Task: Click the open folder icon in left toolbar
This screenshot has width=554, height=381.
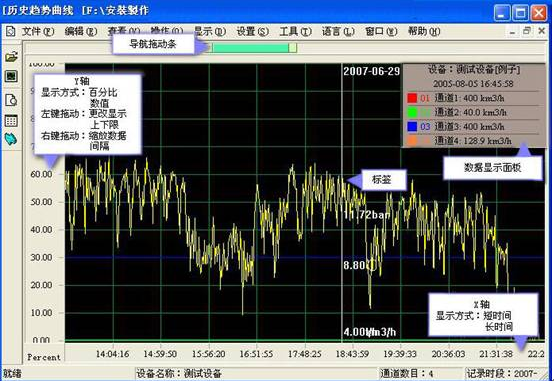Action: coord(11,57)
